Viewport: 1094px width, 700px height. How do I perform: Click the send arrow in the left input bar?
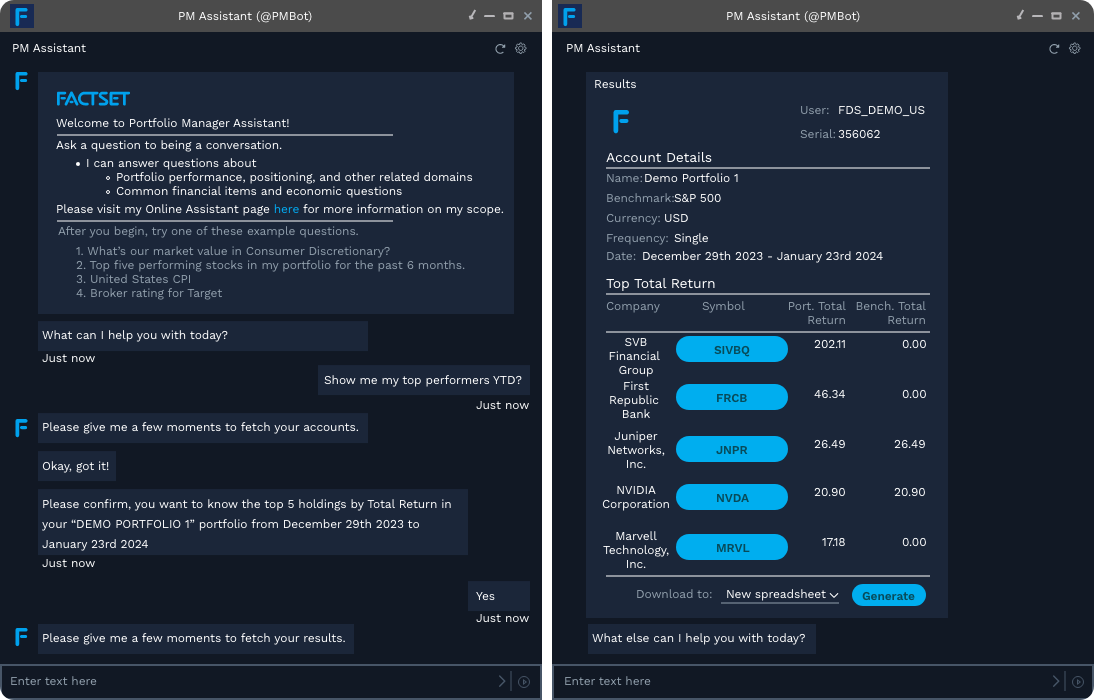pyautogui.click(x=502, y=681)
